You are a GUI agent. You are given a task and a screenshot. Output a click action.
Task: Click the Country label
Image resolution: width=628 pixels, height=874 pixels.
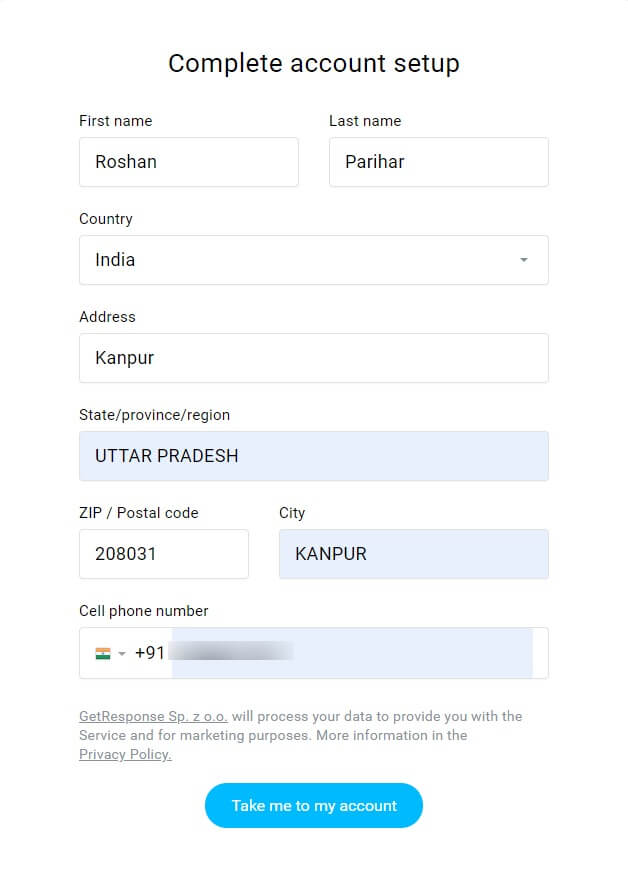point(106,219)
